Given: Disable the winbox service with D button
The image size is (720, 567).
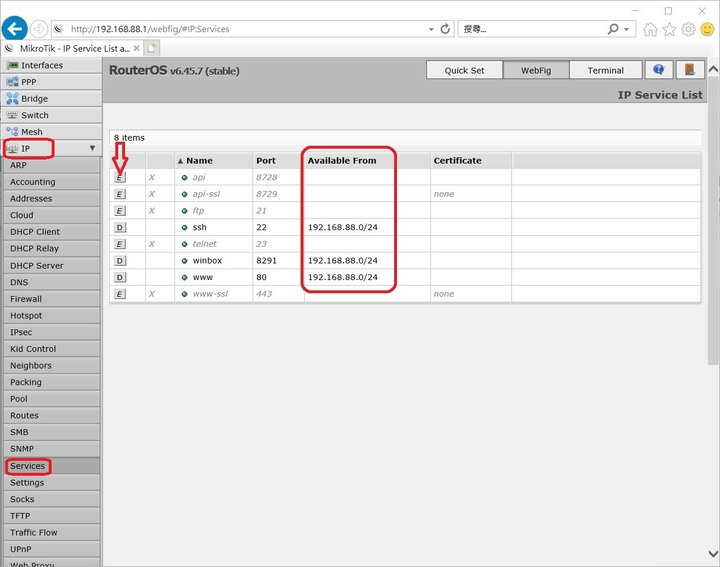Looking at the screenshot, I should point(119,261).
